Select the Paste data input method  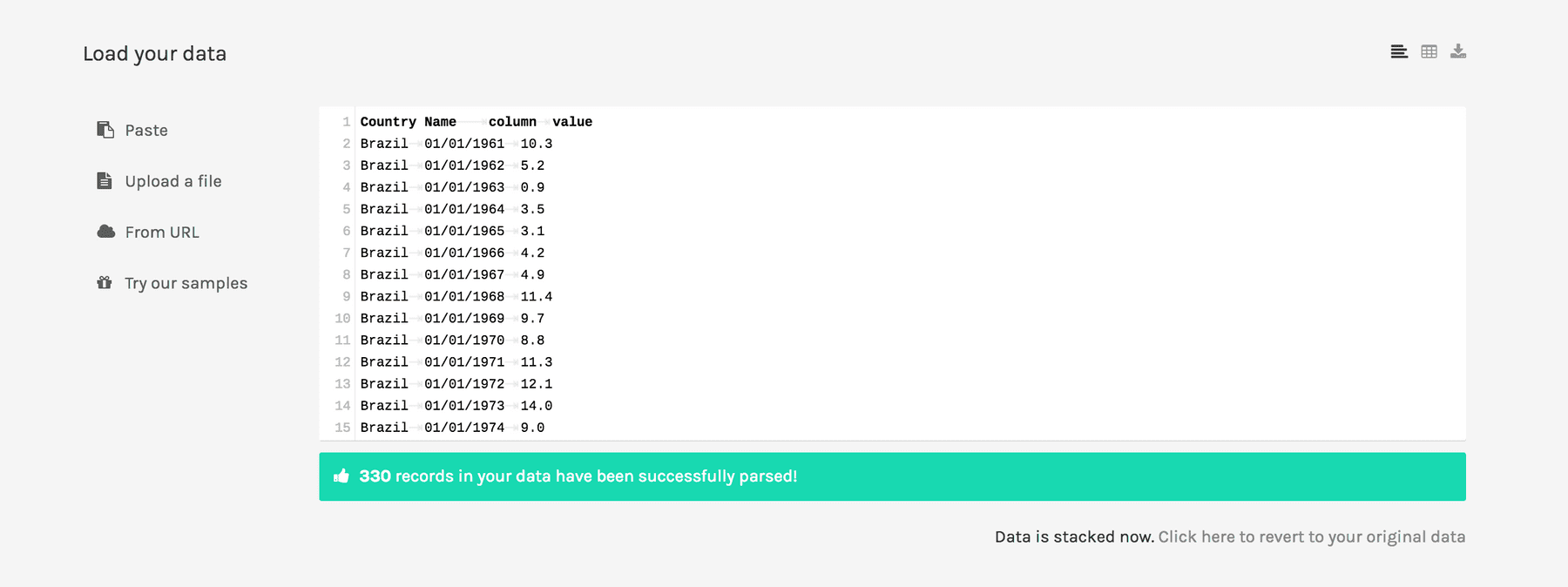pos(145,130)
